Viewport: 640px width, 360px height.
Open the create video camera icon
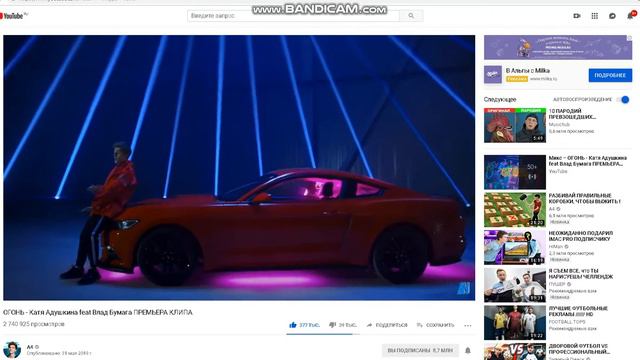coord(577,16)
